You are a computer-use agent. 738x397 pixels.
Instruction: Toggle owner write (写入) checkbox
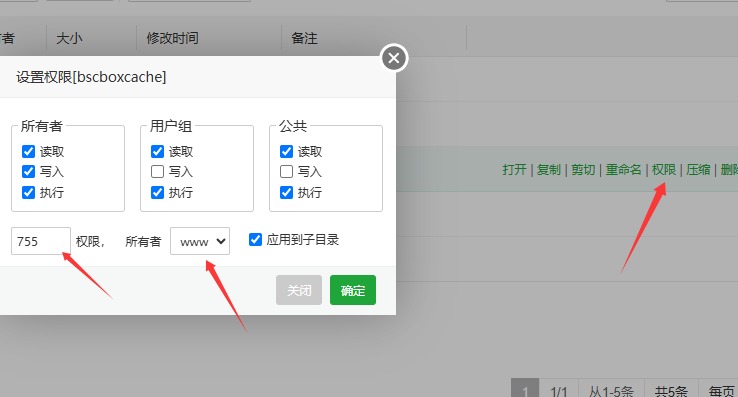(28, 171)
